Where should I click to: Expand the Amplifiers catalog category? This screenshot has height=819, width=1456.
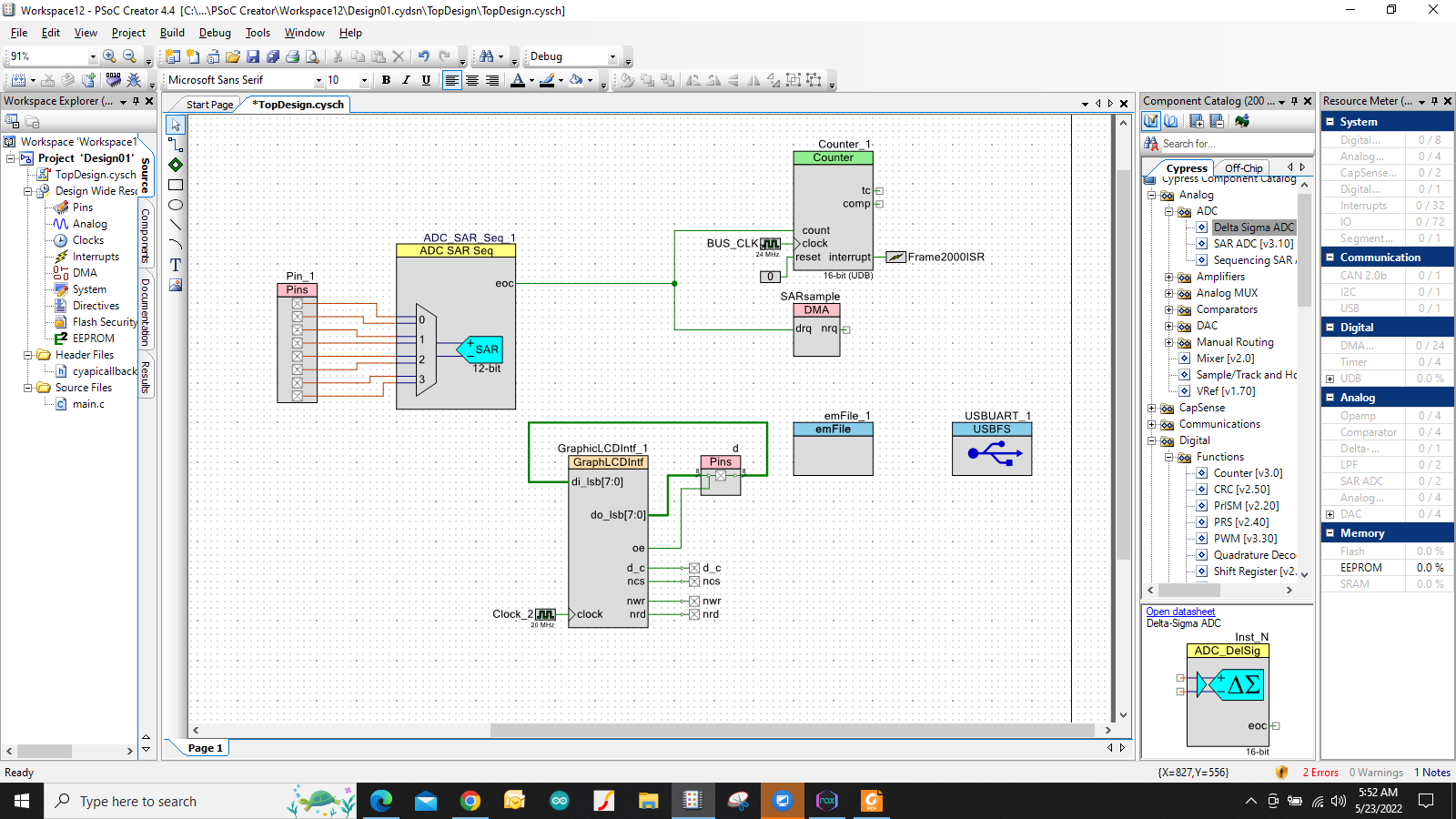click(x=1168, y=277)
